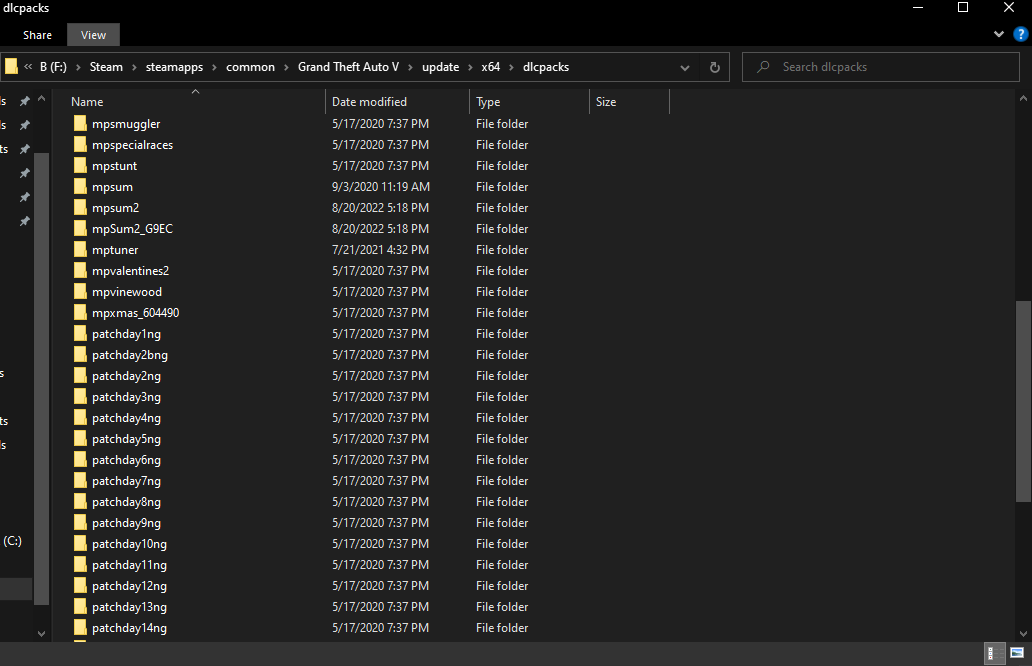Click the refresh button in address bar
This screenshot has width=1032, height=666.
point(715,67)
